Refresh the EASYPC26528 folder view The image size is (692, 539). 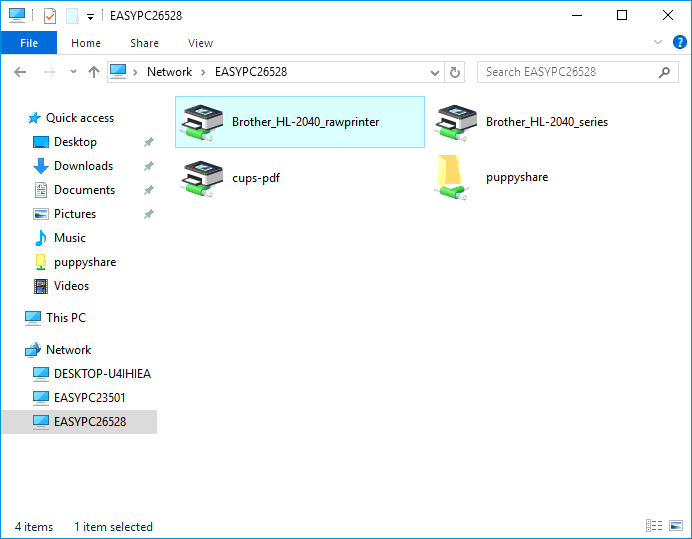455,72
